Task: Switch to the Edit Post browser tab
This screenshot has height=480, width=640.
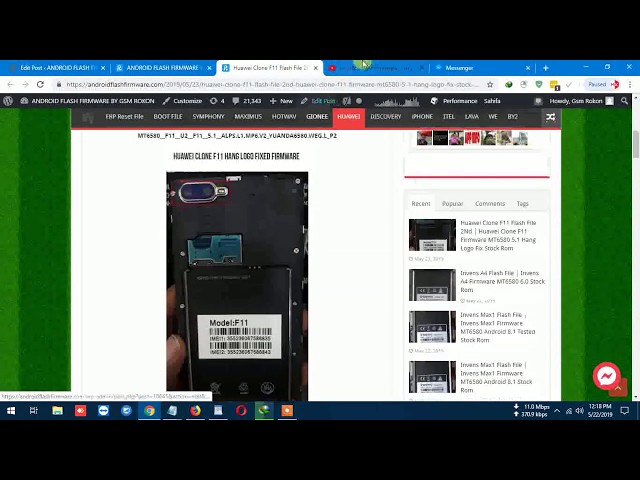Action: click(56, 68)
